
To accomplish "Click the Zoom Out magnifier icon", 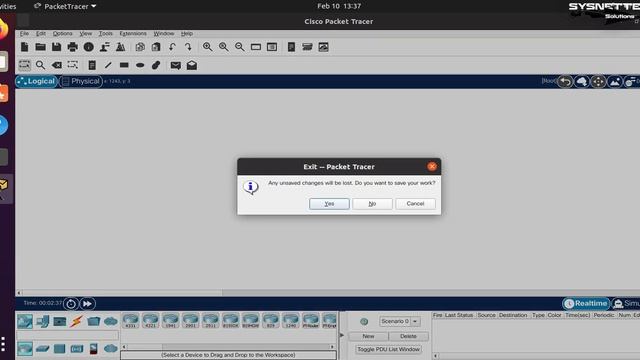I will coord(240,47).
